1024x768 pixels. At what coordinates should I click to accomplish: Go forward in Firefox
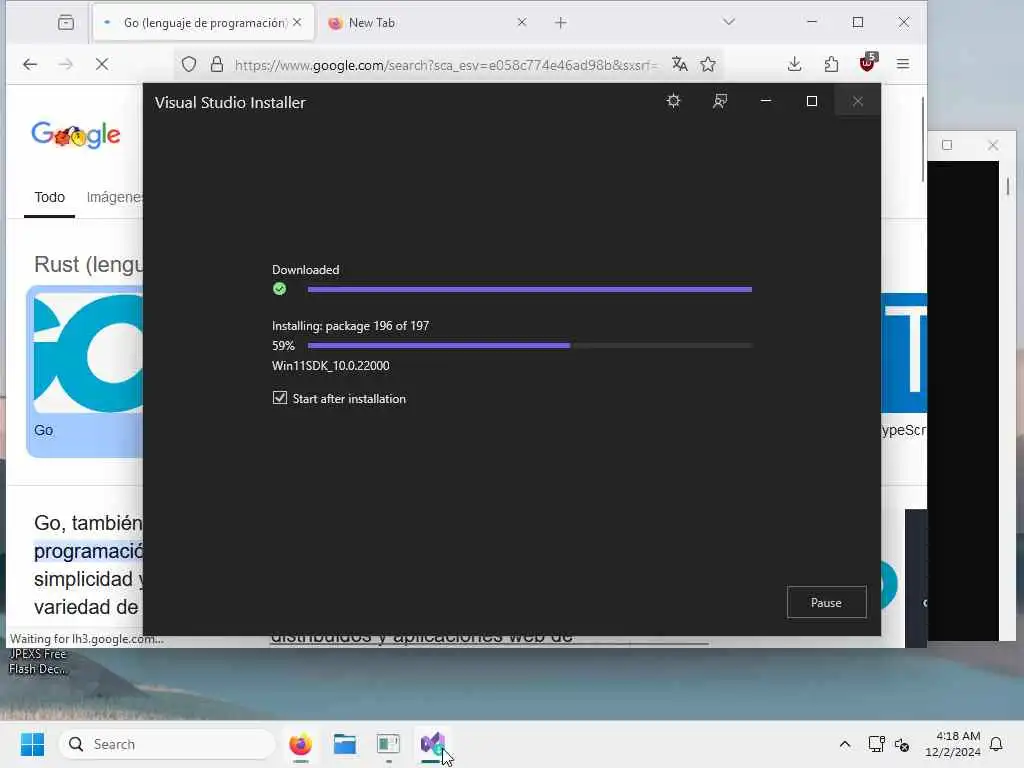point(66,64)
